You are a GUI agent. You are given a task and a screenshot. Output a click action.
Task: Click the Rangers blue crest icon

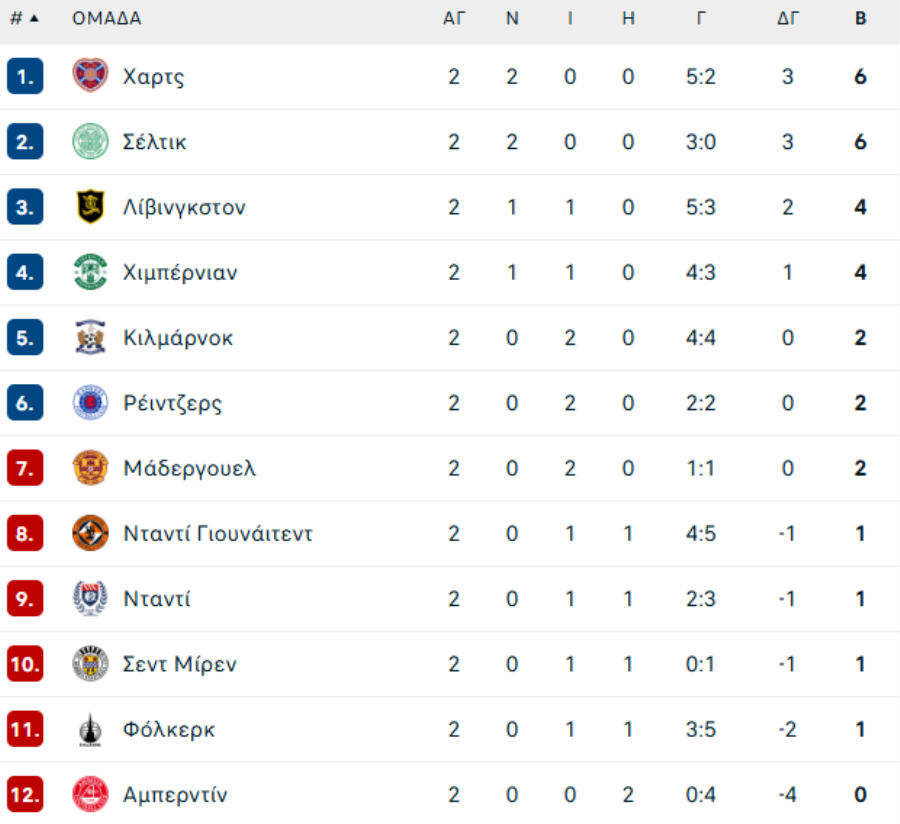coord(90,403)
